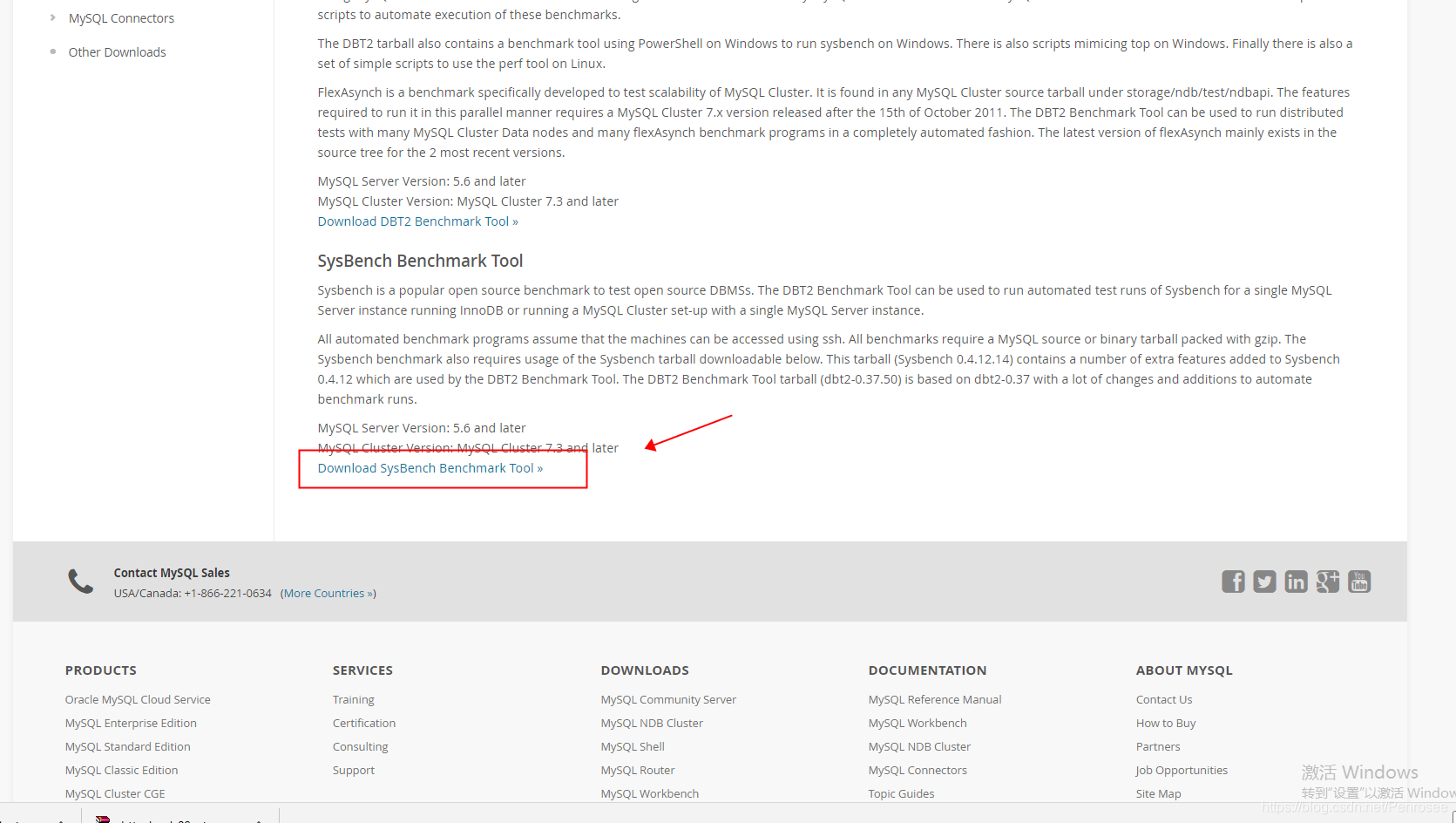Click Download DBT2 Benchmark Tool link

pos(417,221)
